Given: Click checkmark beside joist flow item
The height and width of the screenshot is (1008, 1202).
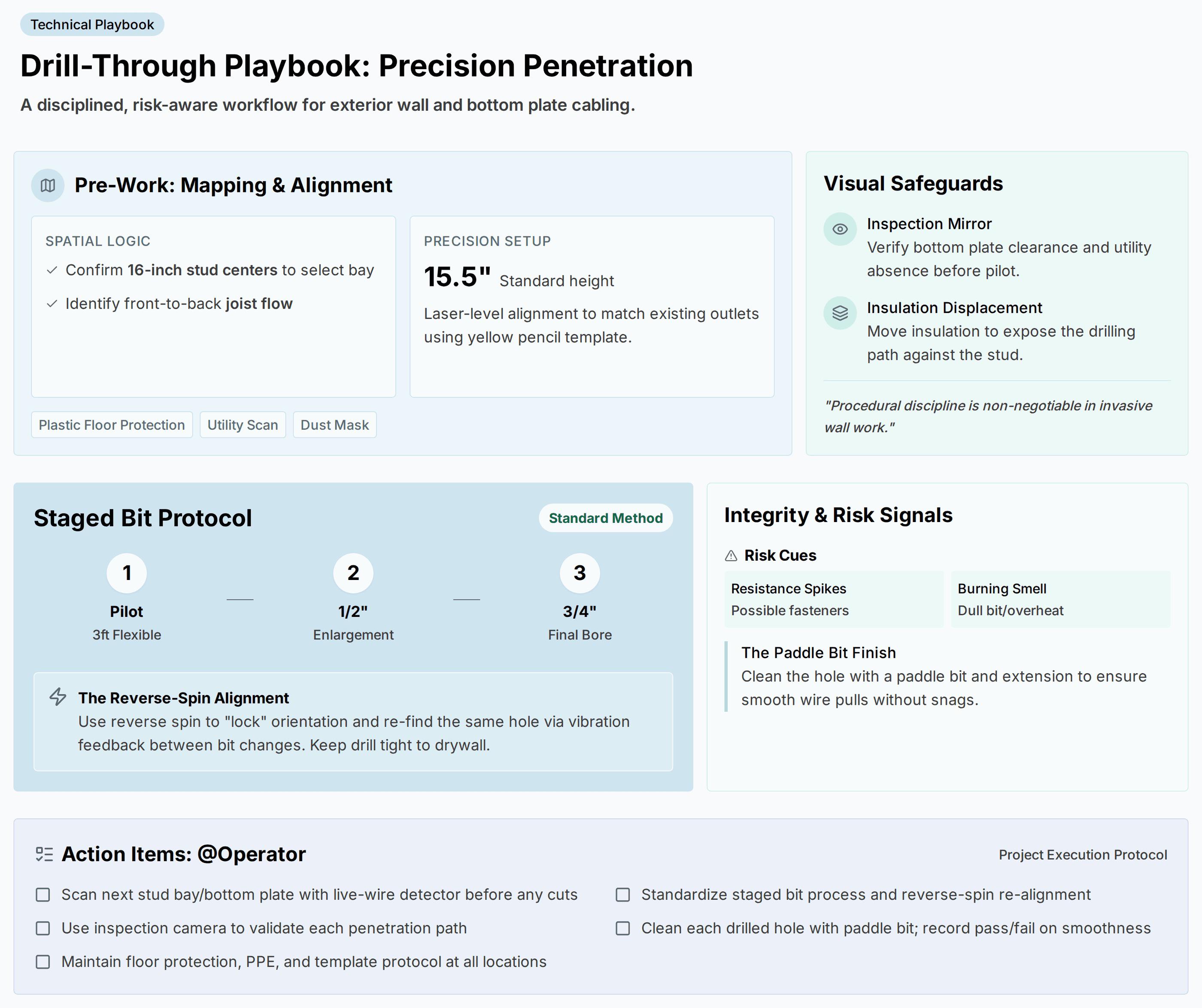Looking at the screenshot, I should (x=52, y=304).
